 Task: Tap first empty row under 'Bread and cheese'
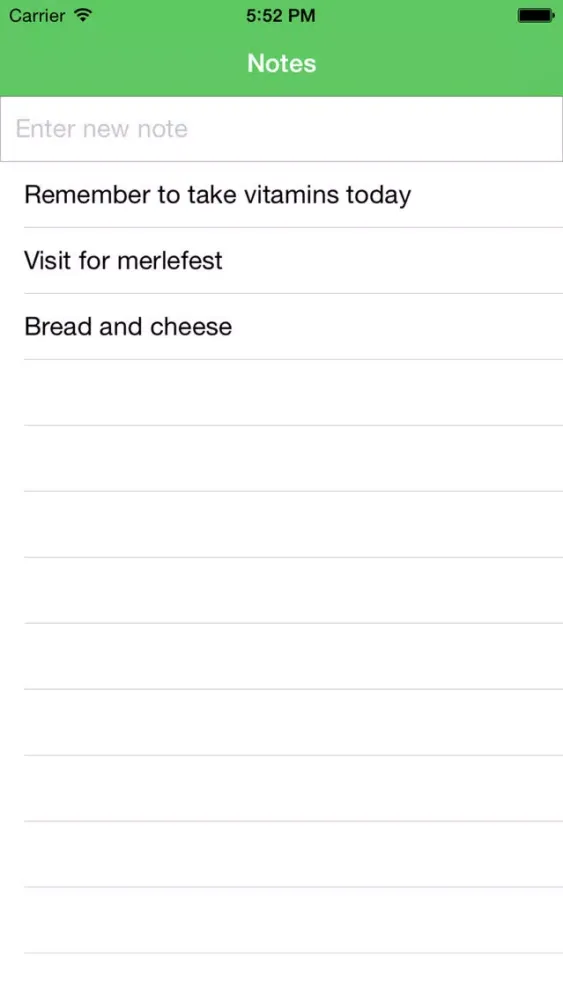tap(281, 392)
